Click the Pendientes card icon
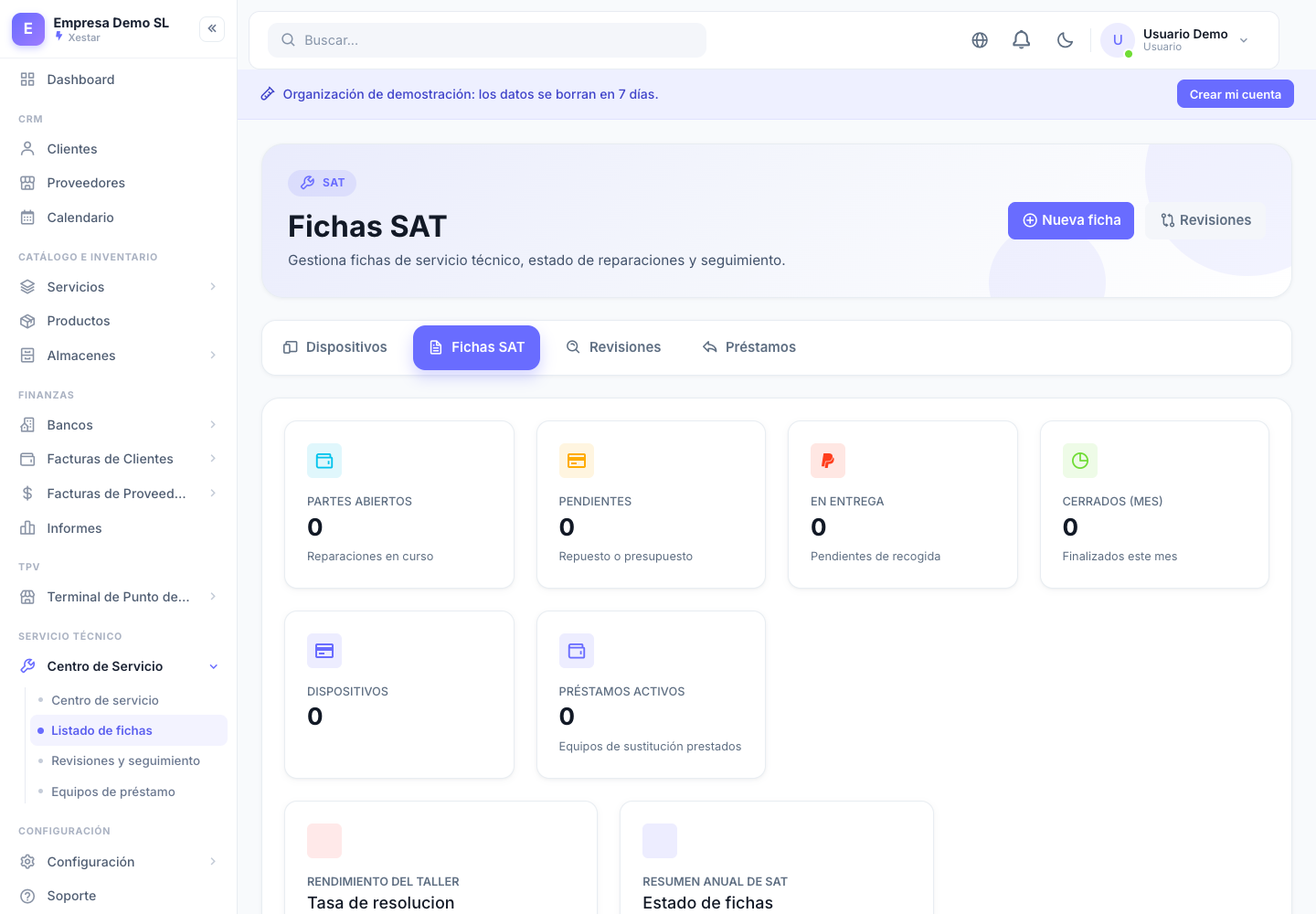The image size is (1316, 914). tap(577, 461)
